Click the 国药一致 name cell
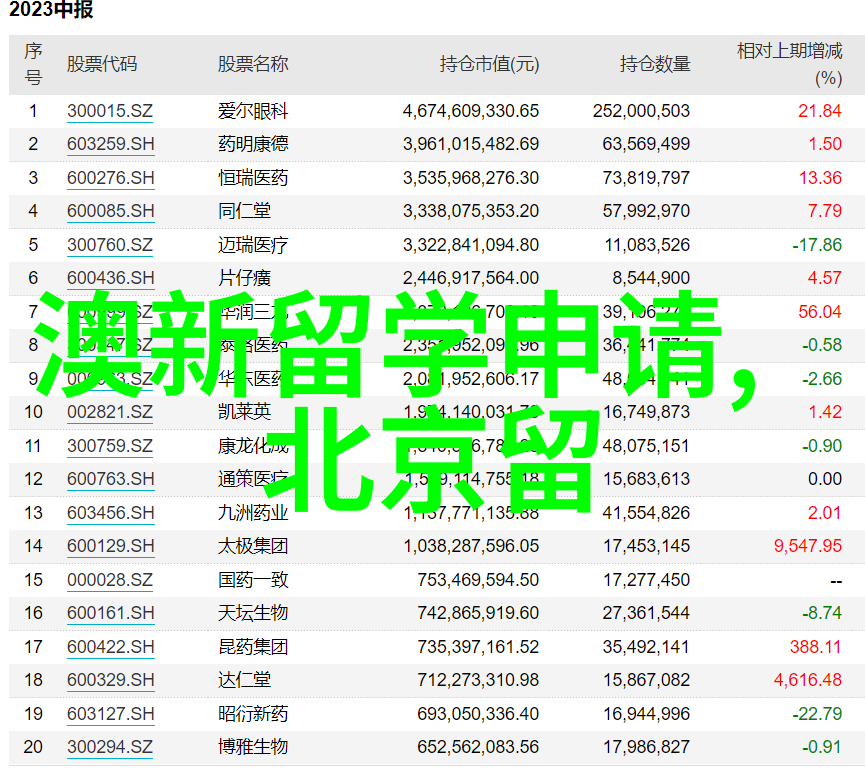This screenshot has width=865, height=776. tap(253, 580)
